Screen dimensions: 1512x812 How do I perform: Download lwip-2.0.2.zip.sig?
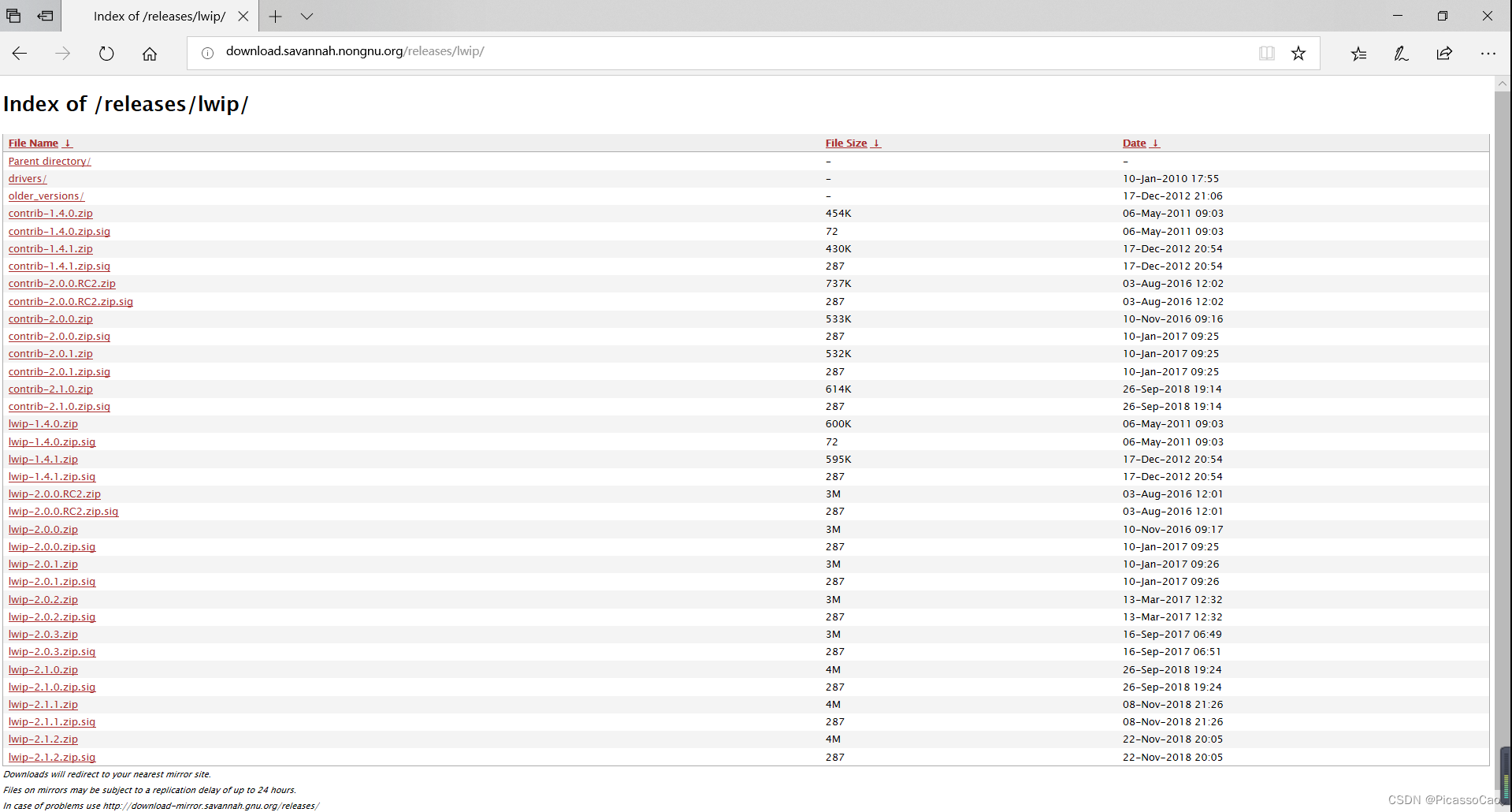point(52,616)
